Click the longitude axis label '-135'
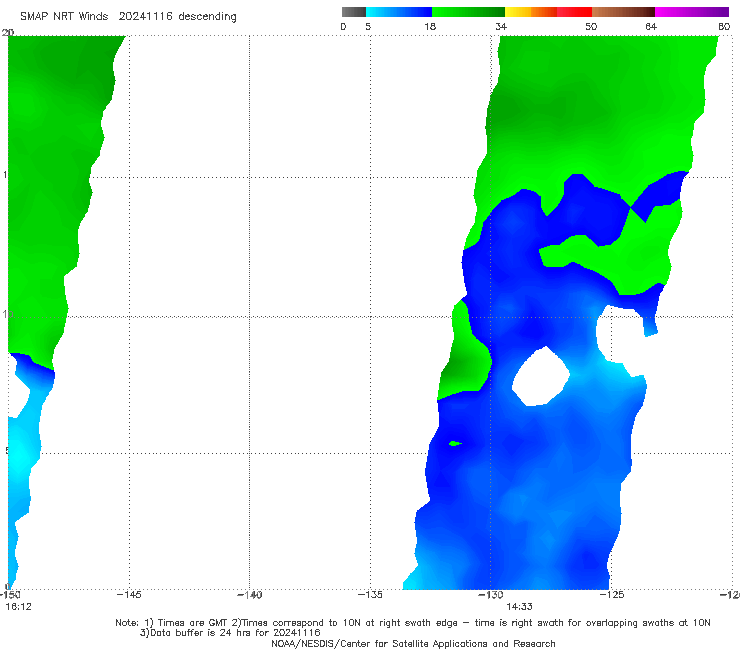 click(370, 595)
